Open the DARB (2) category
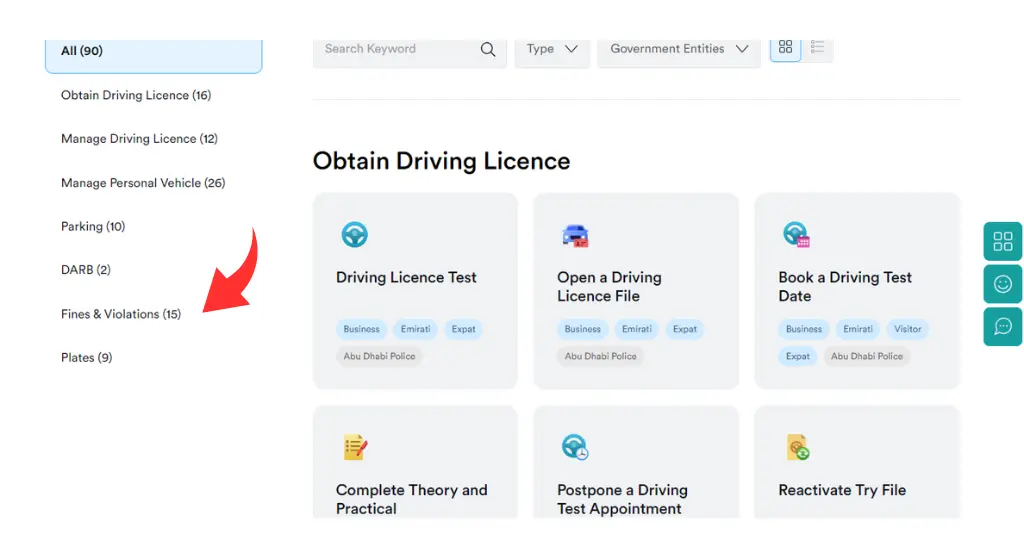 (86, 270)
